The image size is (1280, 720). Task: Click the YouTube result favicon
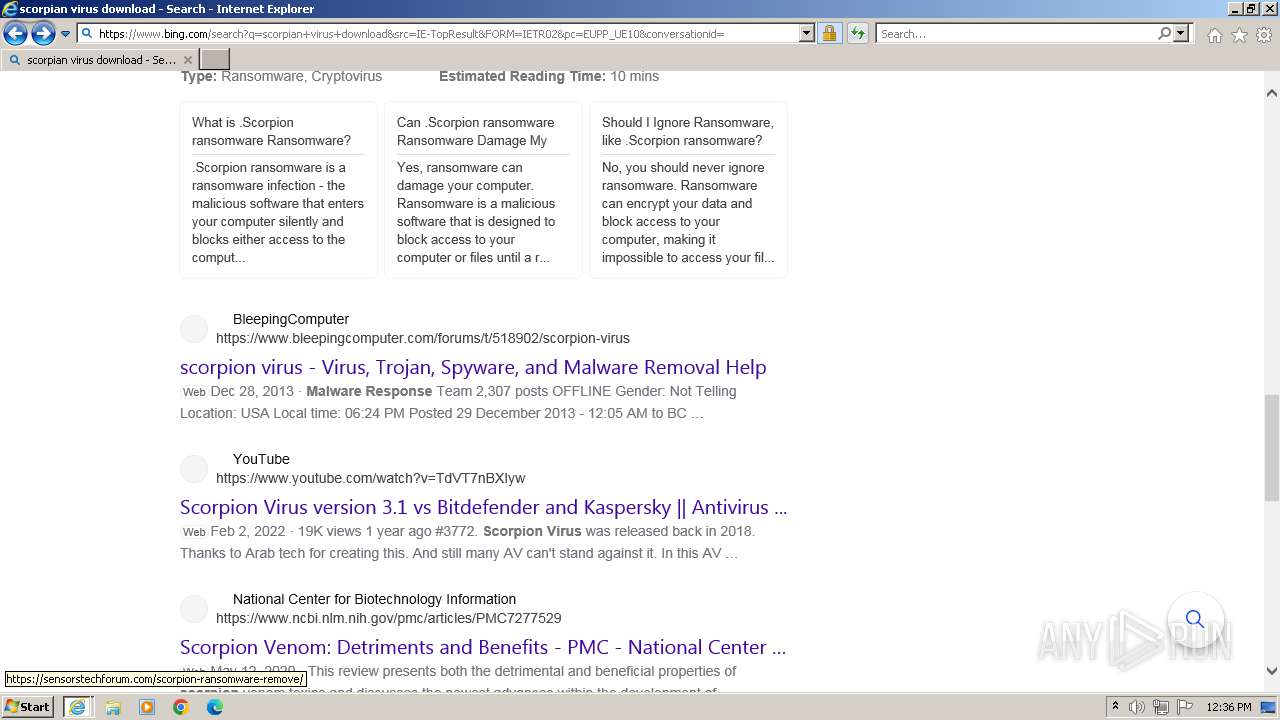[x=194, y=468]
